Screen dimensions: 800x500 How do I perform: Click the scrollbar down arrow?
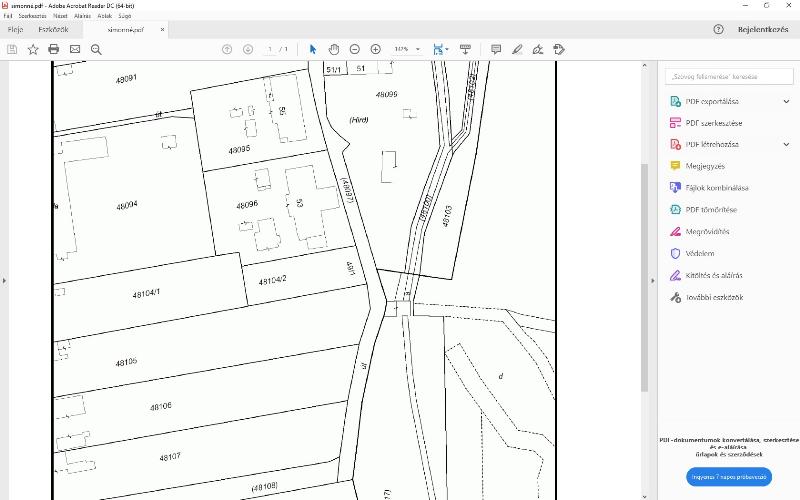[x=644, y=496]
